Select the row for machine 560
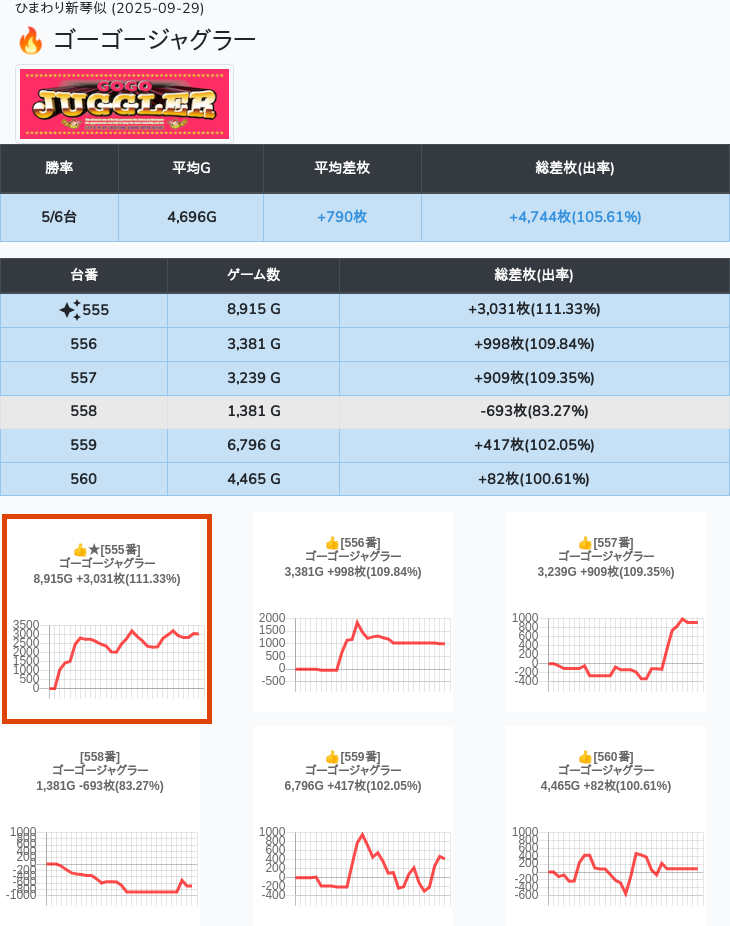Screen dimensions: 730x926 pyautogui.click(x=365, y=479)
